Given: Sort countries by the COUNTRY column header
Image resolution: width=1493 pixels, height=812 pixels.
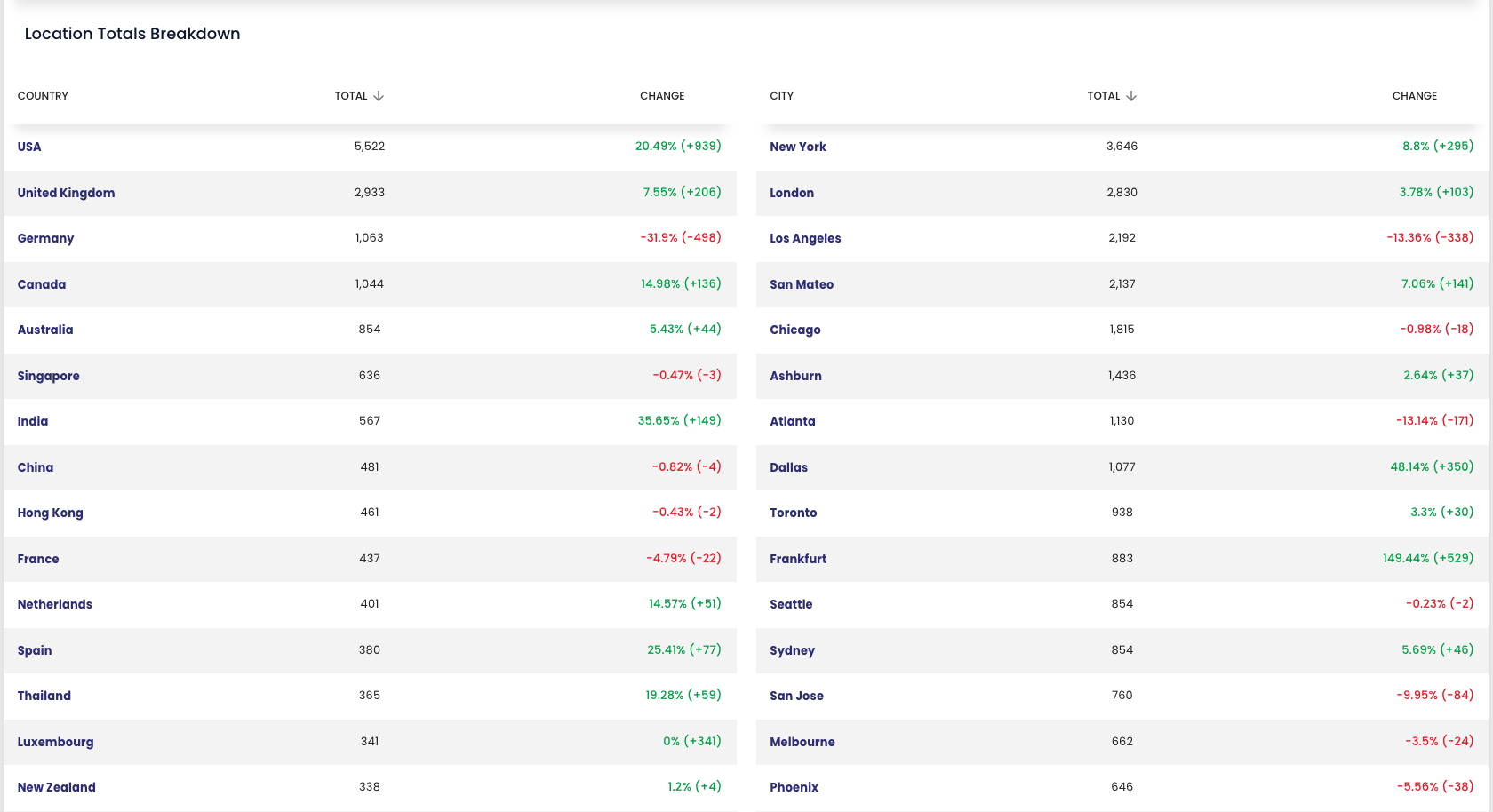Looking at the screenshot, I should pyautogui.click(x=43, y=96).
